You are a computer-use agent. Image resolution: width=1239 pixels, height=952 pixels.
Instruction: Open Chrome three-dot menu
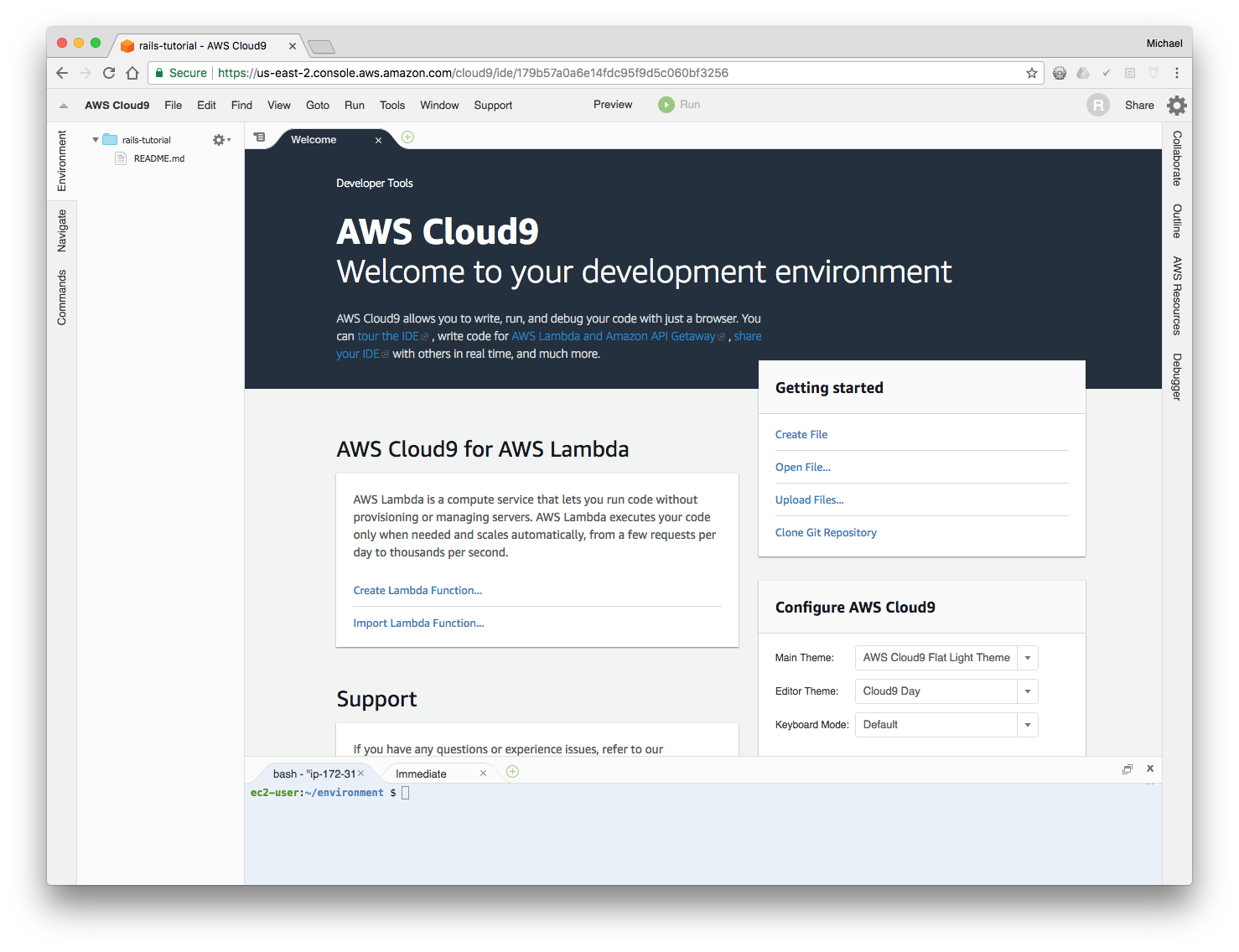(x=1177, y=73)
